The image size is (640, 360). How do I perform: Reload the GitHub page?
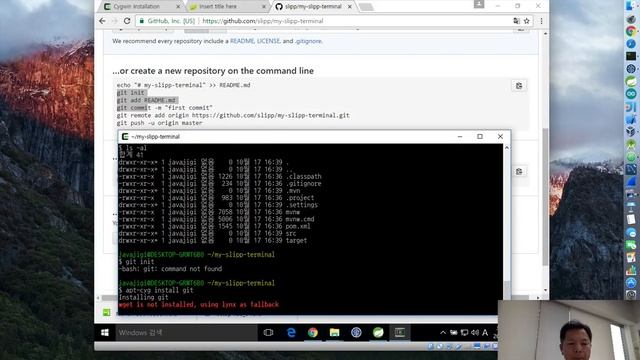pos(127,21)
